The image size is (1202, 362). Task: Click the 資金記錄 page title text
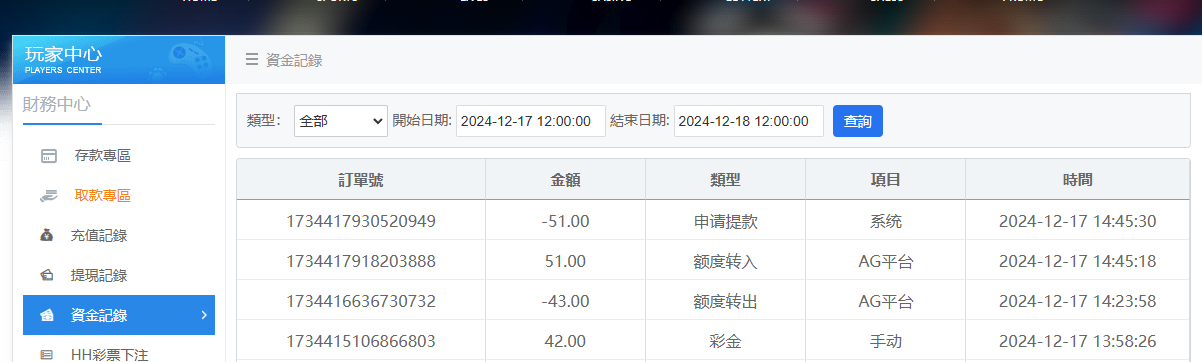click(x=294, y=60)
